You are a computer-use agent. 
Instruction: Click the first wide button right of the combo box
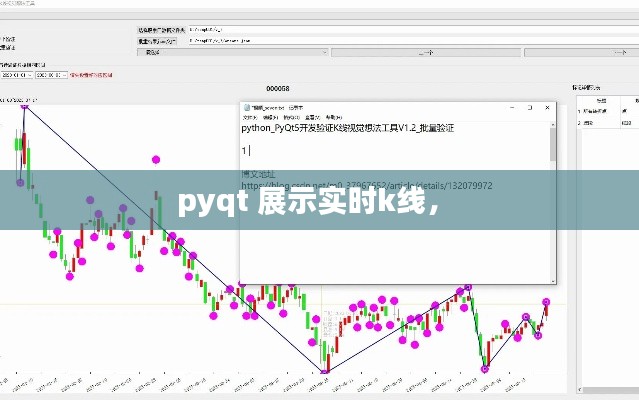click(425, 53)
